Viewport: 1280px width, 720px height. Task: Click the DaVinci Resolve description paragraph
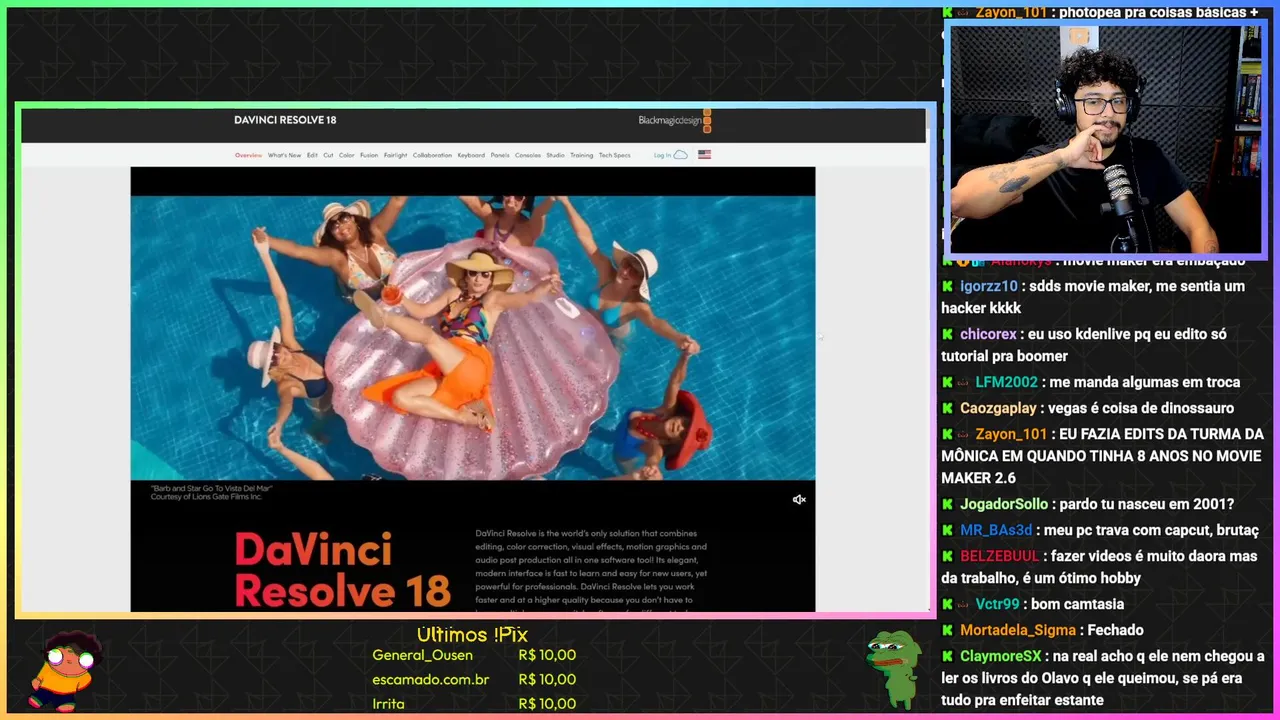[x=592, y=568]
